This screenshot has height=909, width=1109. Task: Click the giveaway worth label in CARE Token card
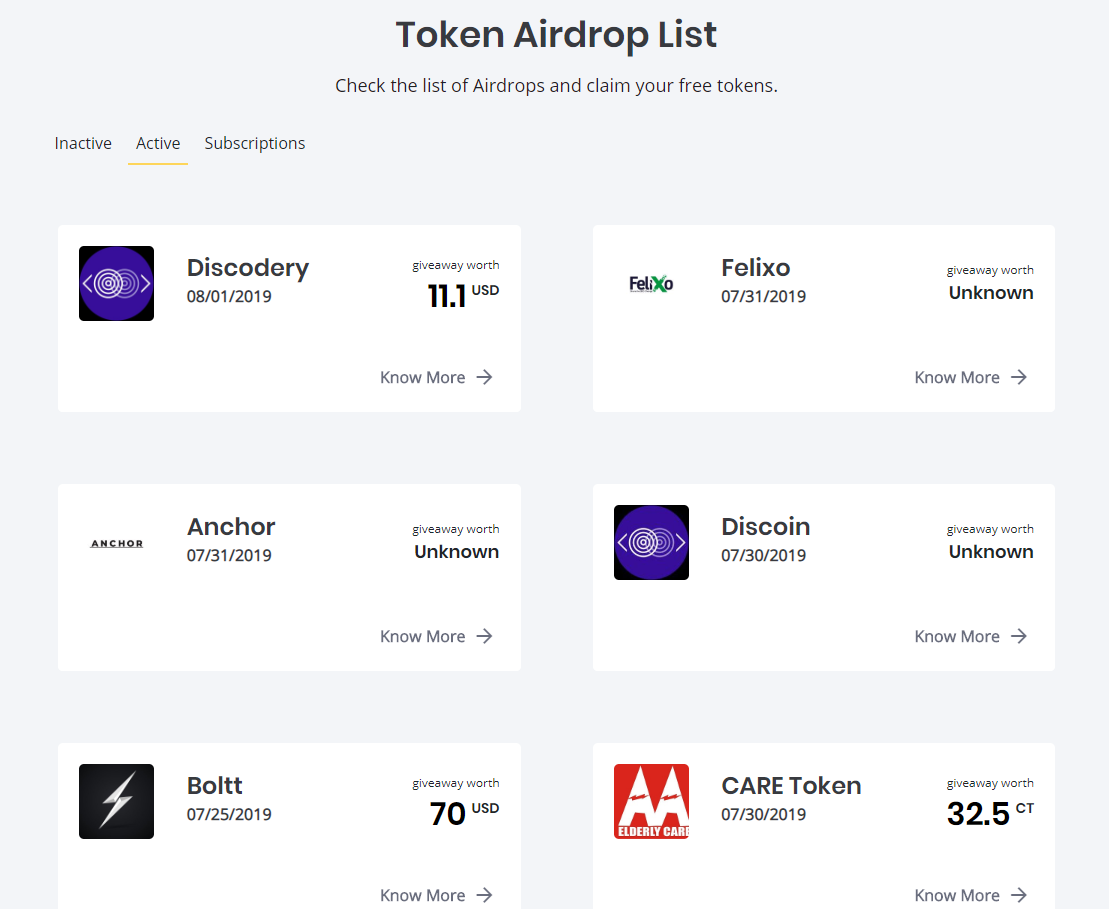click(x=990, y=783)
